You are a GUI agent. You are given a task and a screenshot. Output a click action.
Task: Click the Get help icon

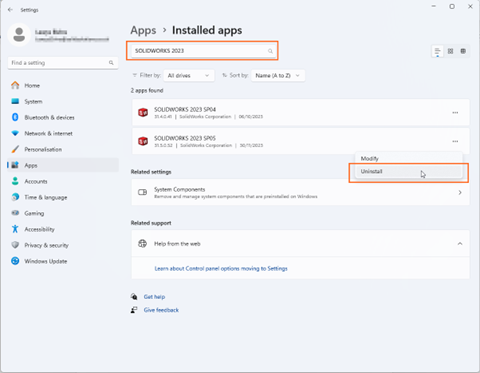(134, 296)
